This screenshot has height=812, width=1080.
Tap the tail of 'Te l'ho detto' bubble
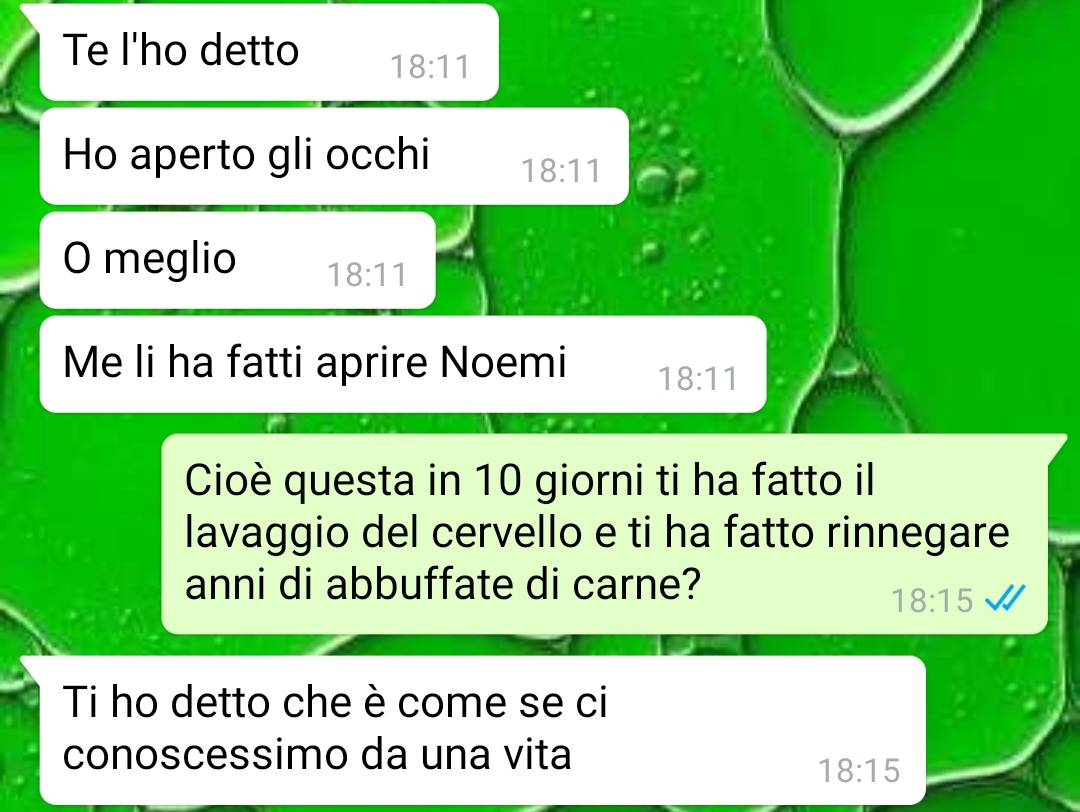(32, 15)
